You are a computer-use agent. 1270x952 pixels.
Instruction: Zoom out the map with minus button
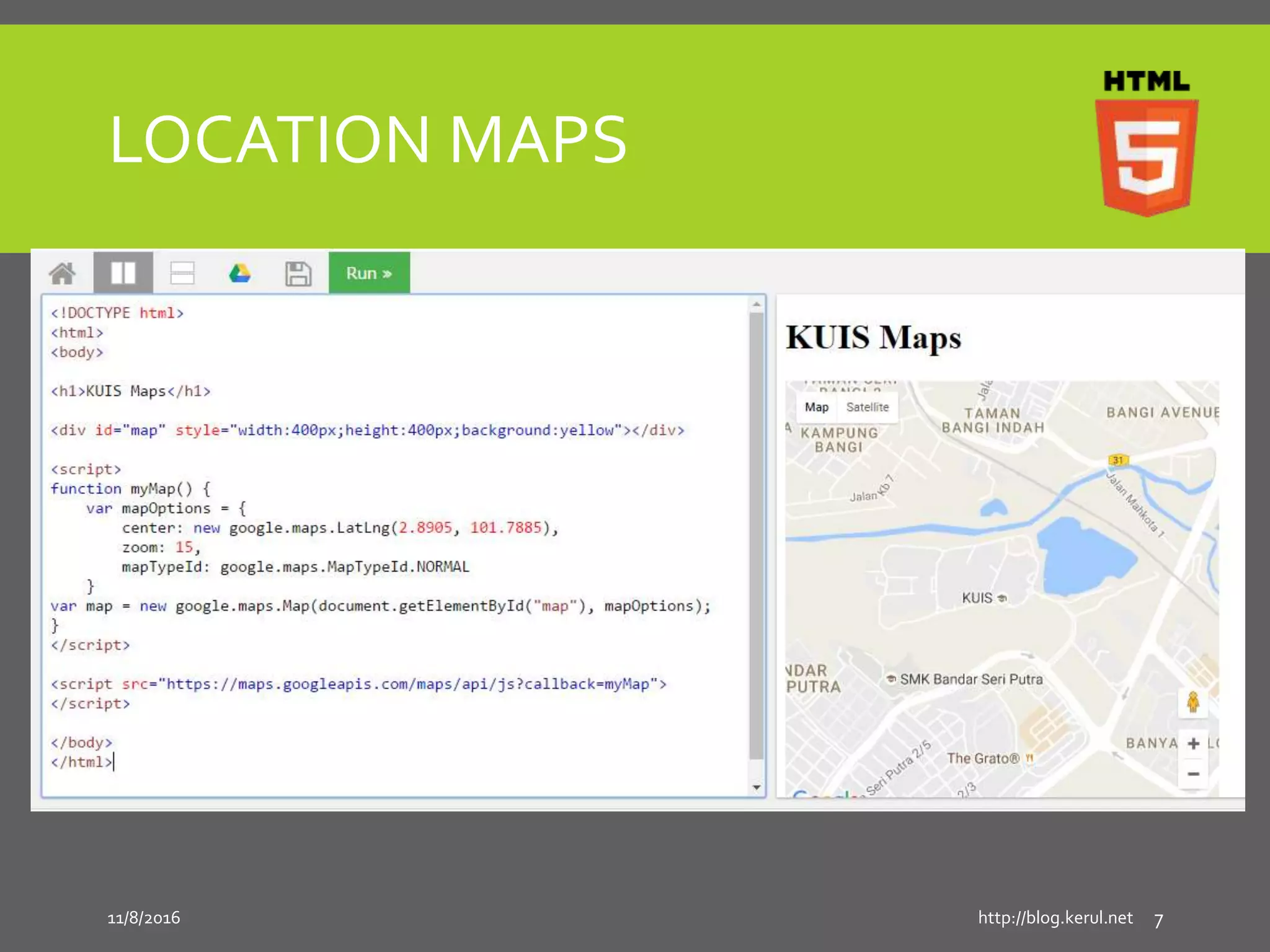(x=1193, y=773)
